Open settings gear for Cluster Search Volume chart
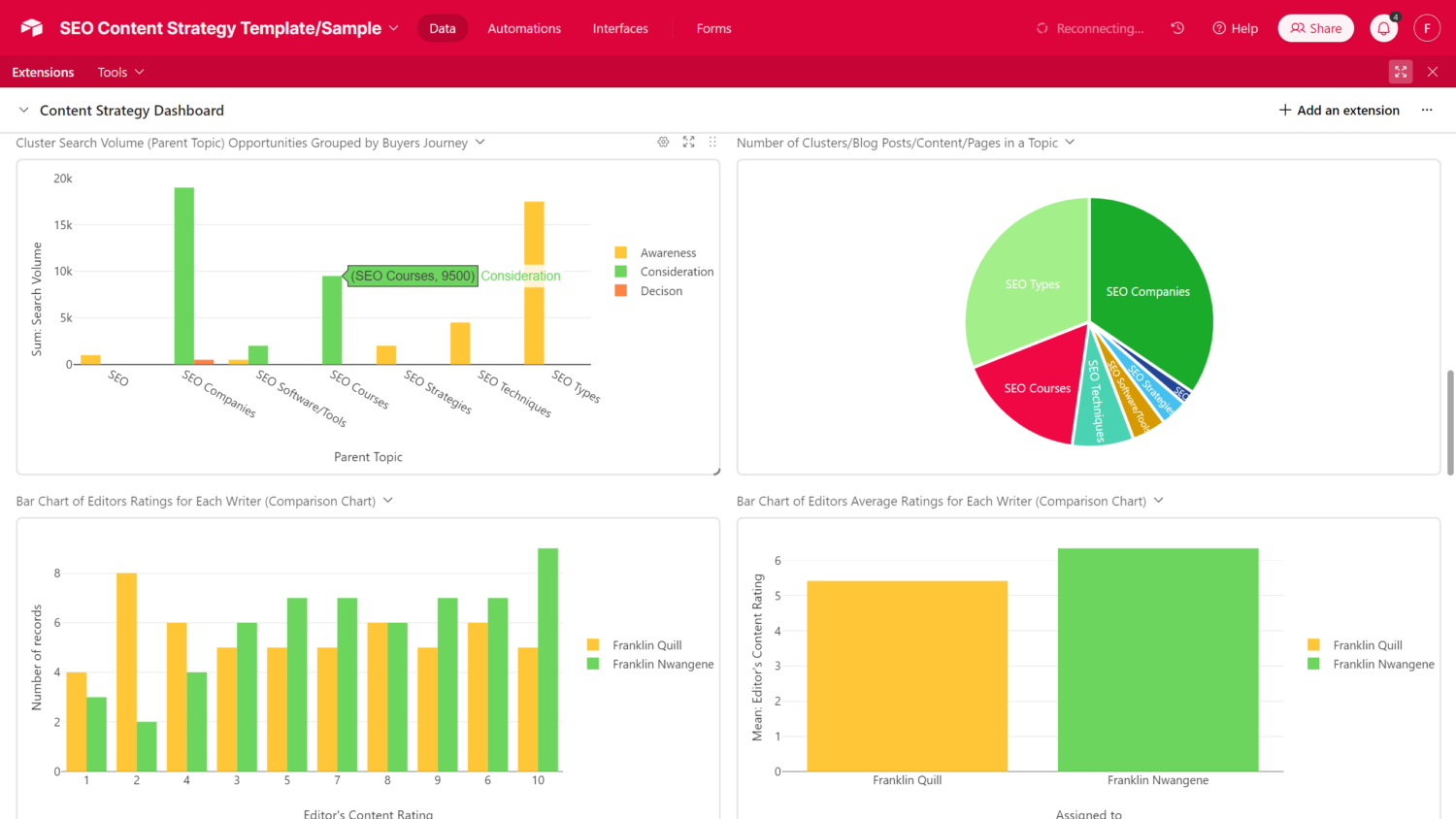This screenshot has height=819, width=1456. [663, 143]
